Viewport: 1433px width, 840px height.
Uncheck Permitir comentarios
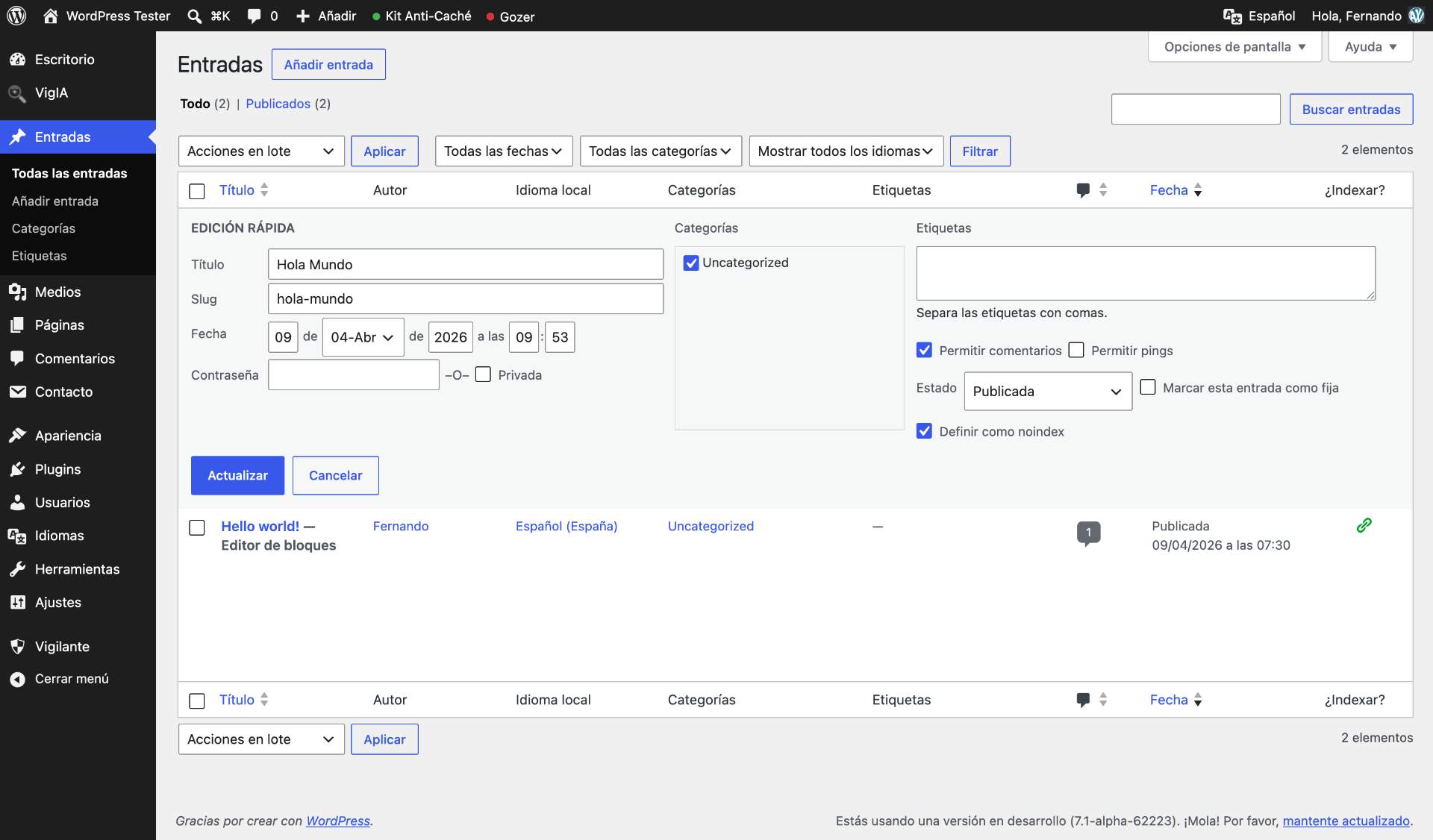[924, 350]
